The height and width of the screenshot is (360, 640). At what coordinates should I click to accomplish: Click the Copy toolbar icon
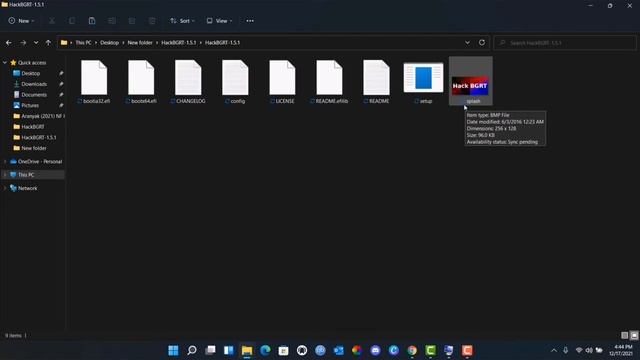[x=72, y=21]
